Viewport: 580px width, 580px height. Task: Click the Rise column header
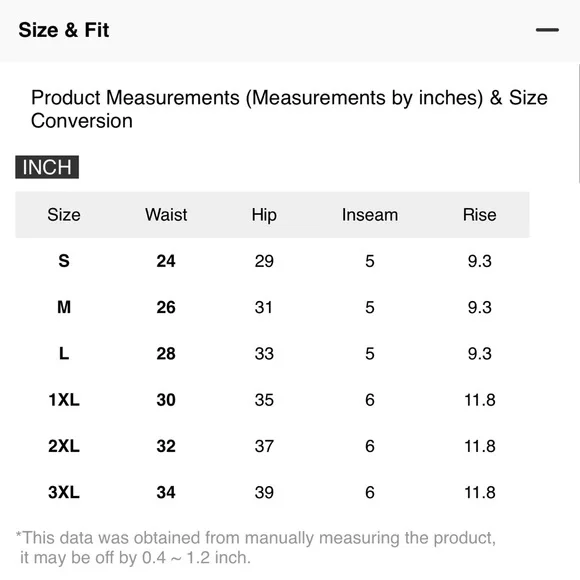click(x=479, y=215)
